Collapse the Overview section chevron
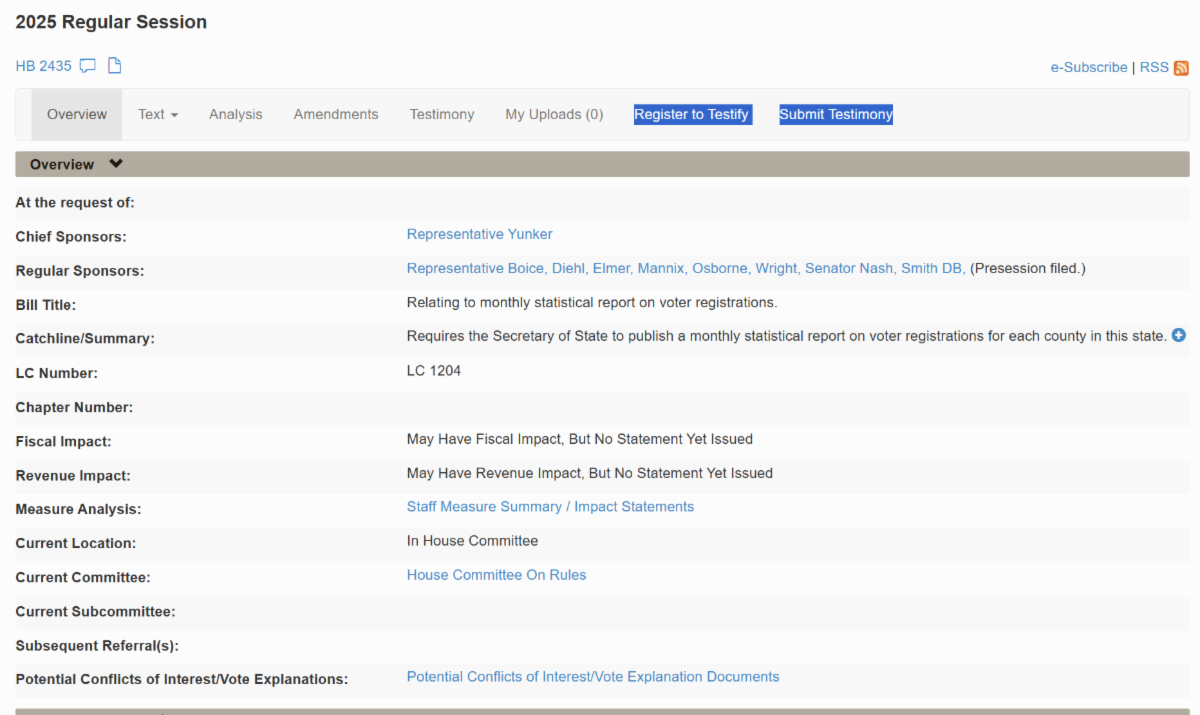1200x715 pixels. coord(116,164)
